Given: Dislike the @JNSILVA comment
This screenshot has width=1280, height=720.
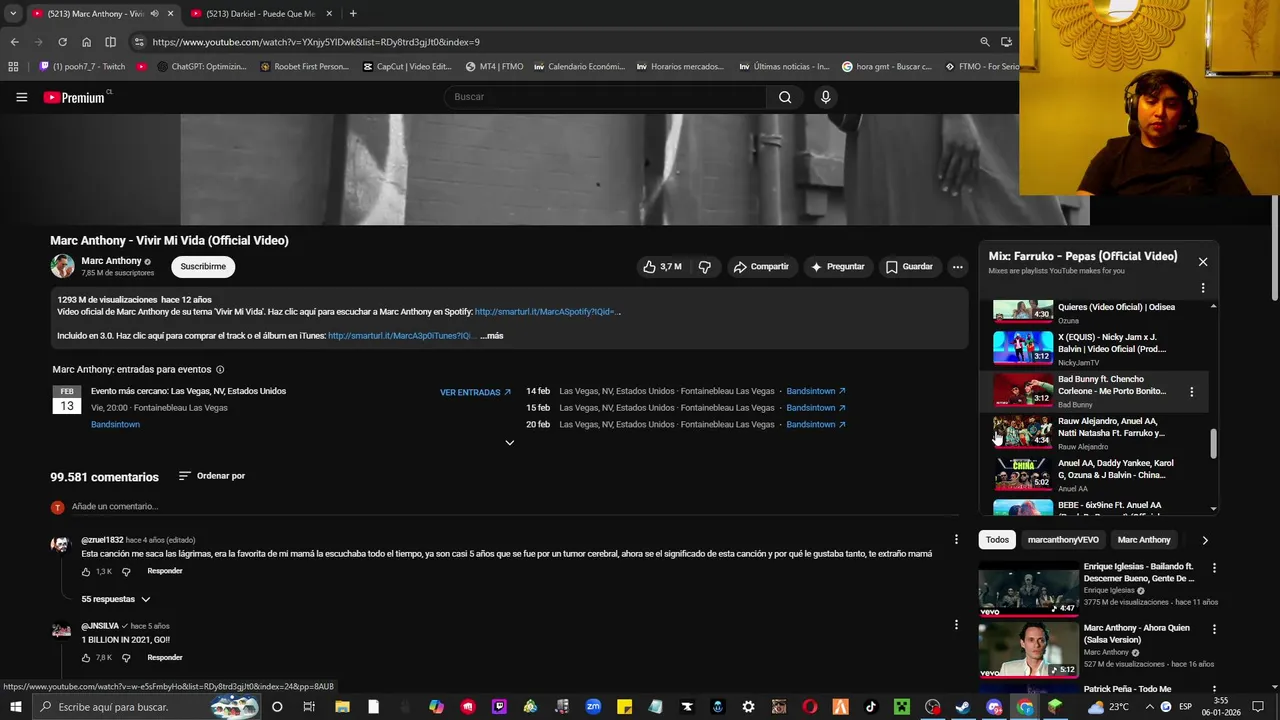Looking at the screenshot, I should tap(126, 658).
